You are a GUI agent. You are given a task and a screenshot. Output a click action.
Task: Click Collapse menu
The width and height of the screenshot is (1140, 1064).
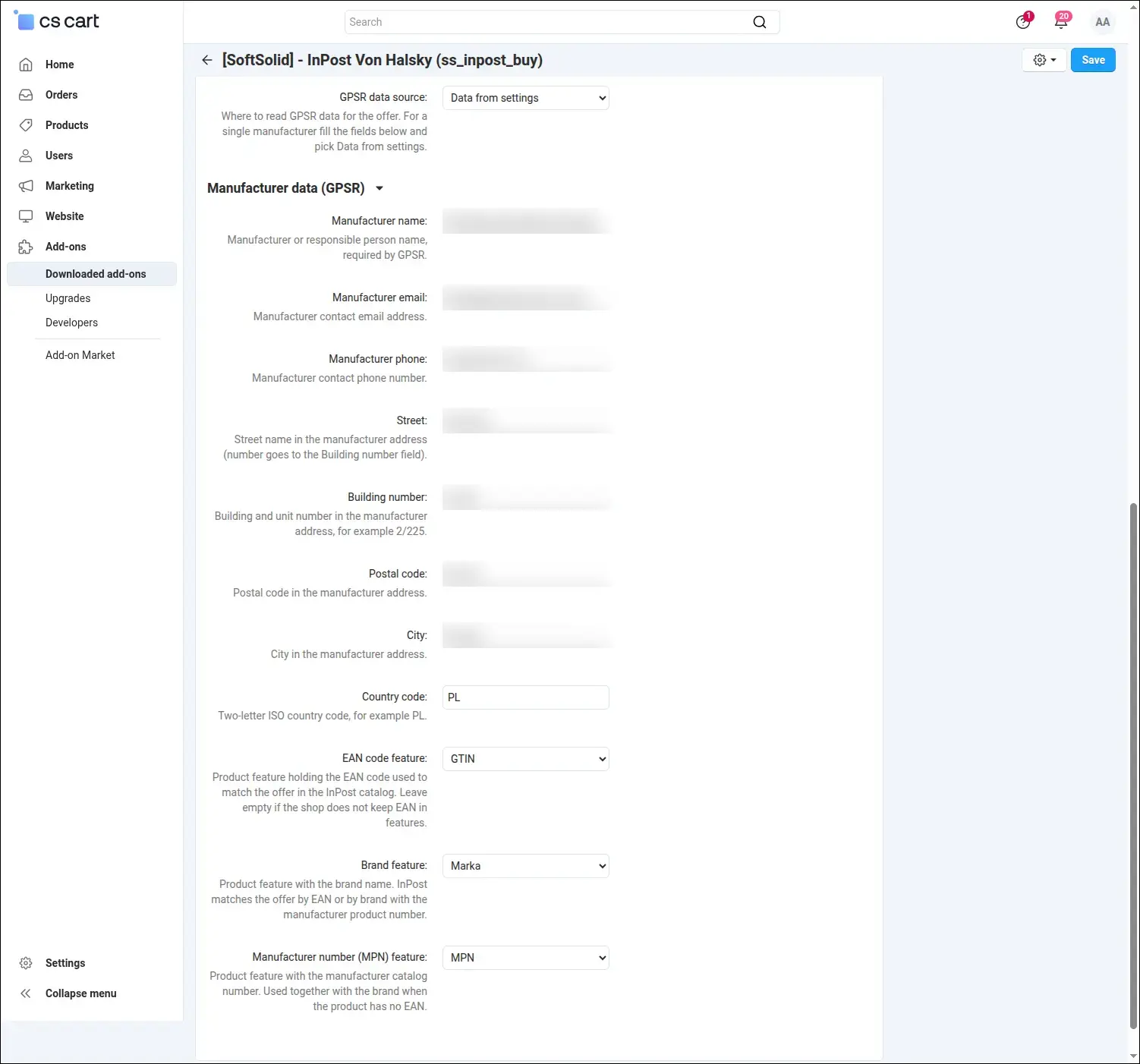81,993
